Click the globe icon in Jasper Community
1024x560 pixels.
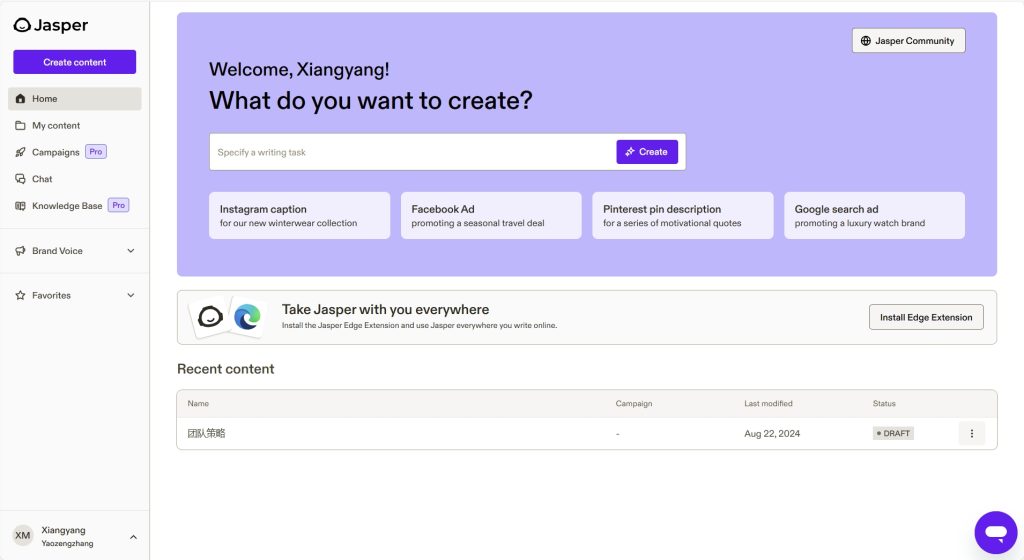point(866,40)
